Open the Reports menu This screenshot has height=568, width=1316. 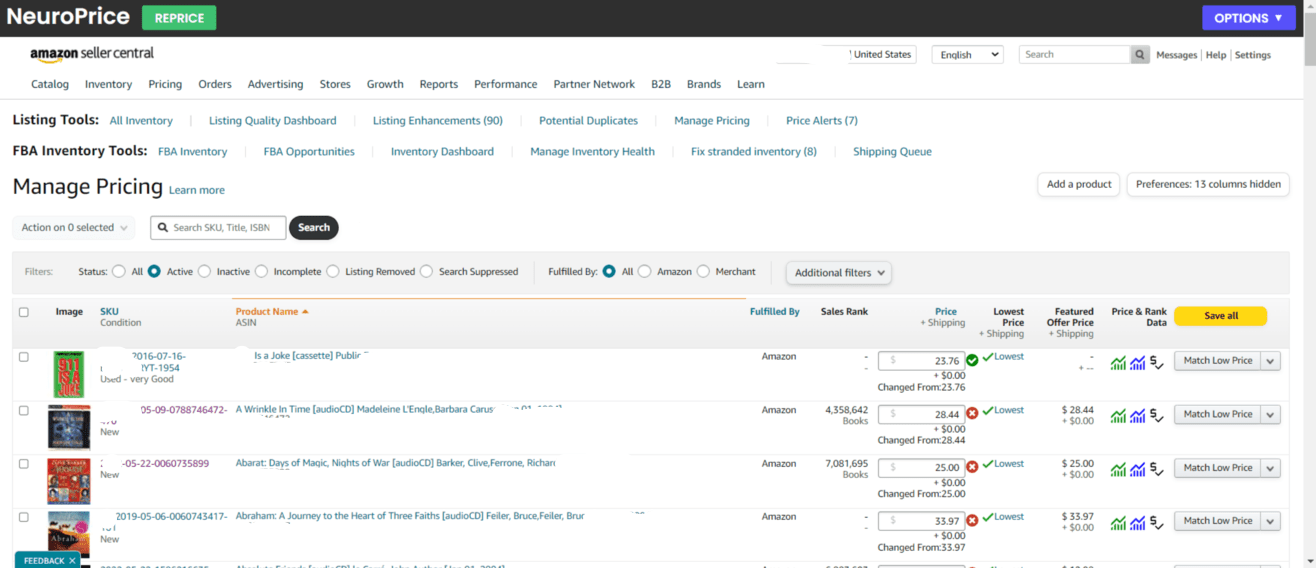(x=438, y=85)
